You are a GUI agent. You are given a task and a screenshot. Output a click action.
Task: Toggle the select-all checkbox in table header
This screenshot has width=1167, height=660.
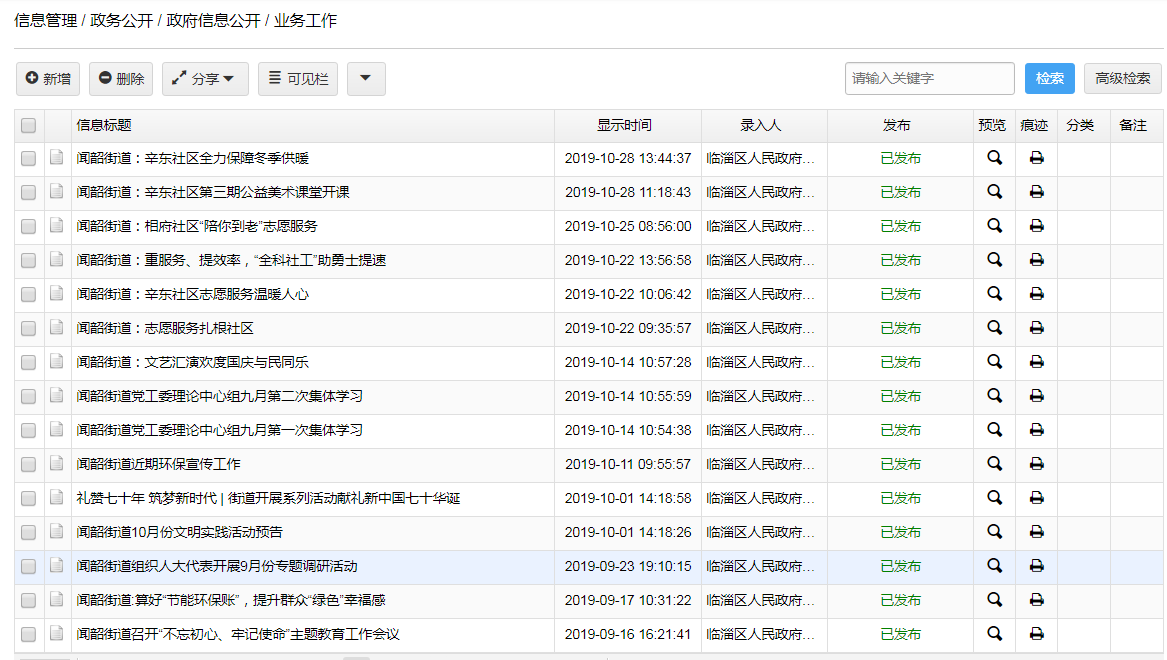[x=29, y=126]
